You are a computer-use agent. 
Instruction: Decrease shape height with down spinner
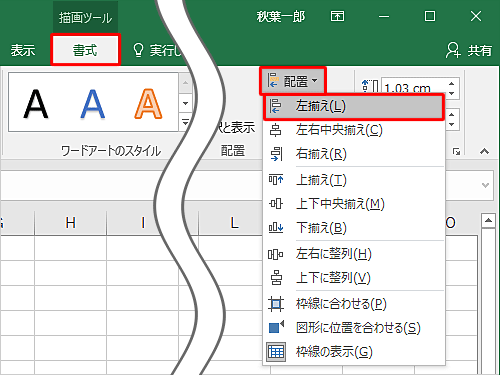coord(452,93)
